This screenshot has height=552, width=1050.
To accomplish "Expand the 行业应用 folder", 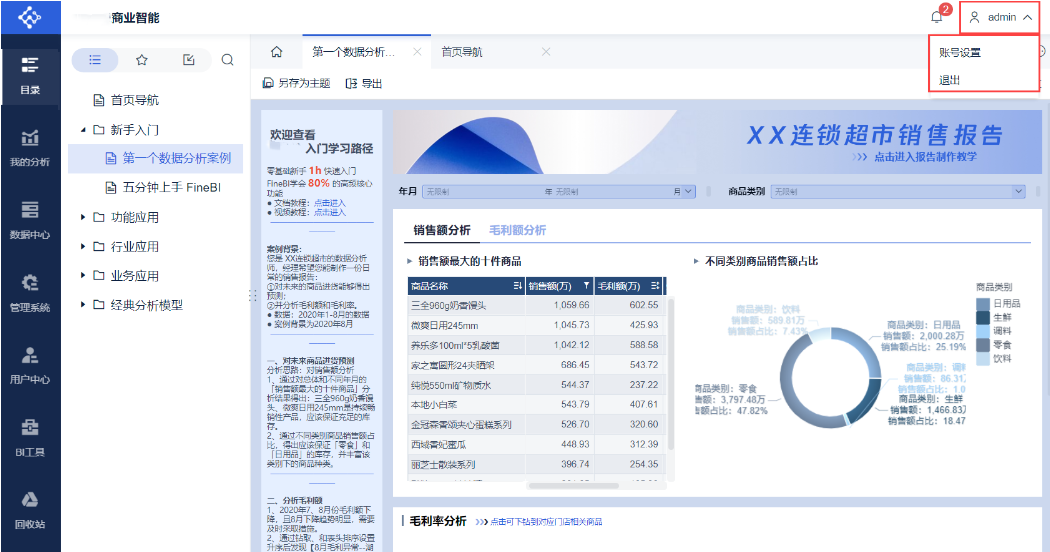I will pyautogui.click(x=83, y=247).
